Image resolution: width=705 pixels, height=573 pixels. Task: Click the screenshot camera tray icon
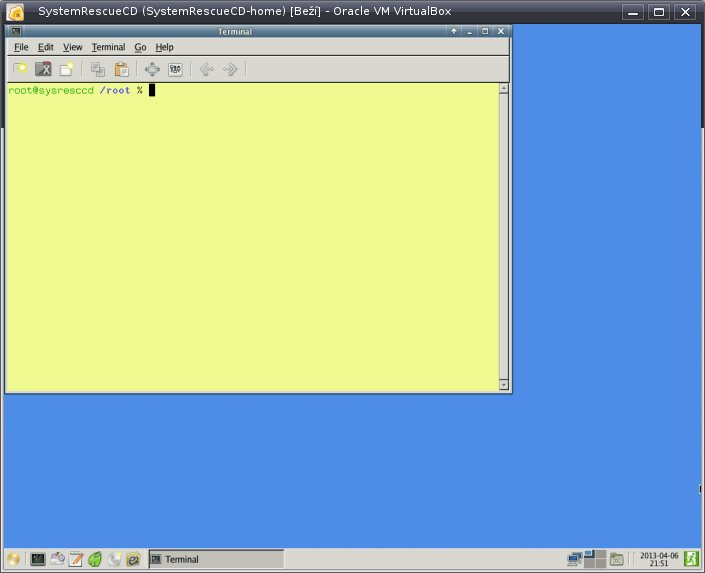coord(616,560)
